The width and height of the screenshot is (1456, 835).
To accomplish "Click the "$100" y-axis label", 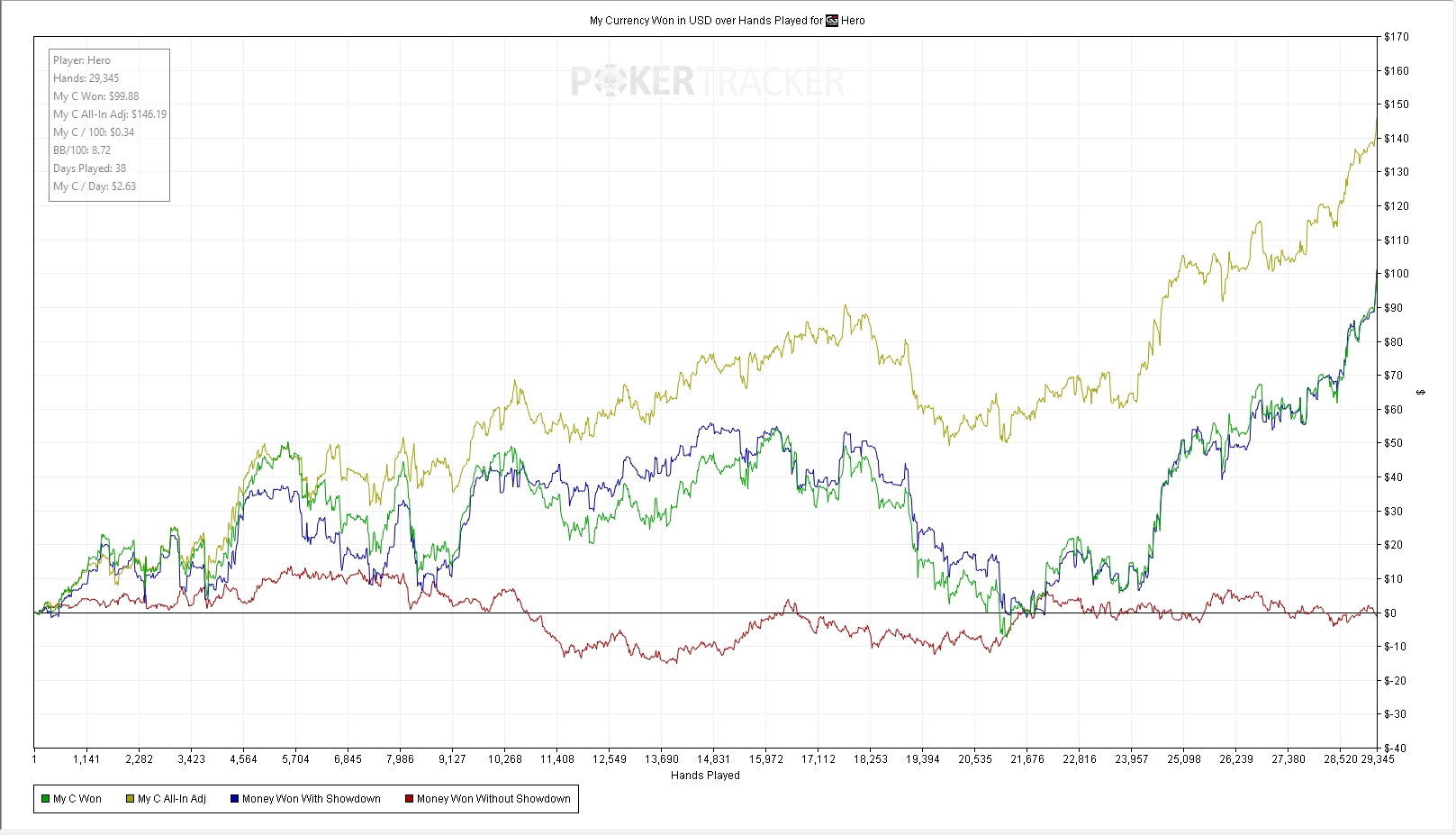I will (1397, 274).
